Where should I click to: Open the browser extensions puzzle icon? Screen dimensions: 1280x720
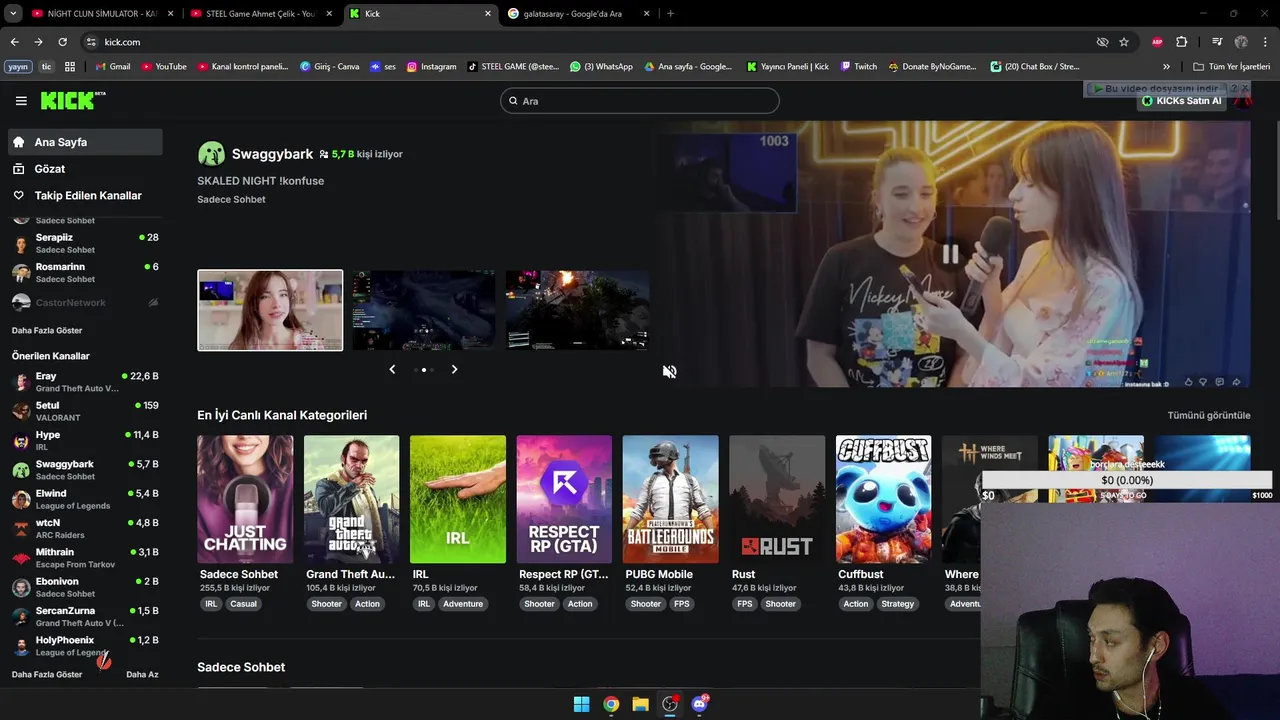[1181, 42]
